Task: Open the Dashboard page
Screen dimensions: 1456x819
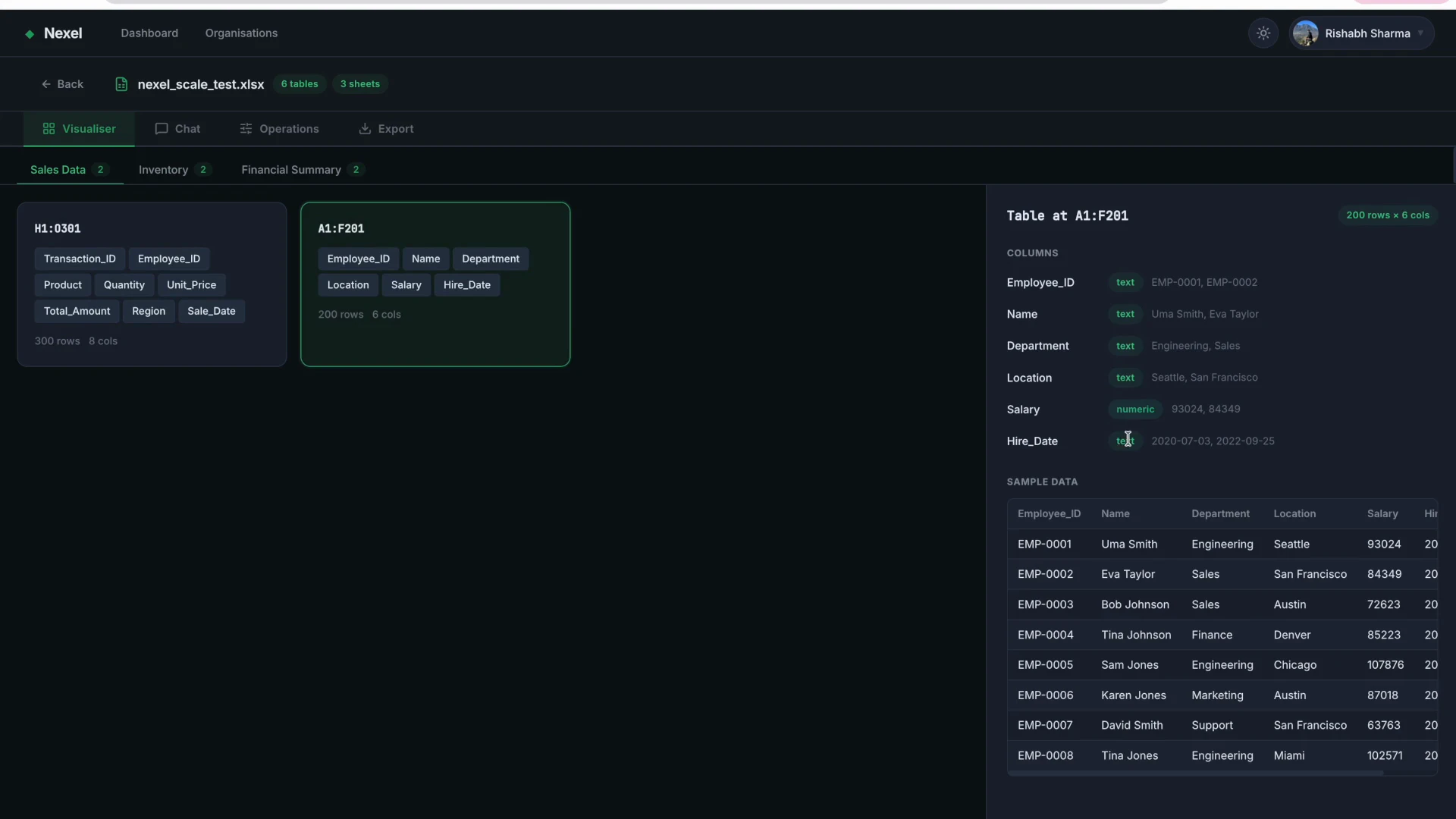Action: pyautogui.click(x=149, y=33)
